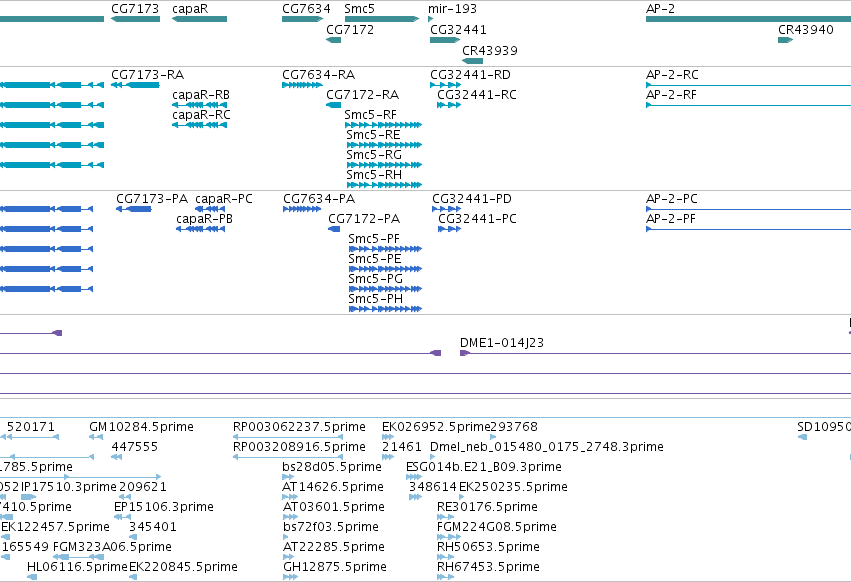The width and height of the screenshot is (851, 582).
Task: Select feature 447555
Action: [x=116, y=457]
